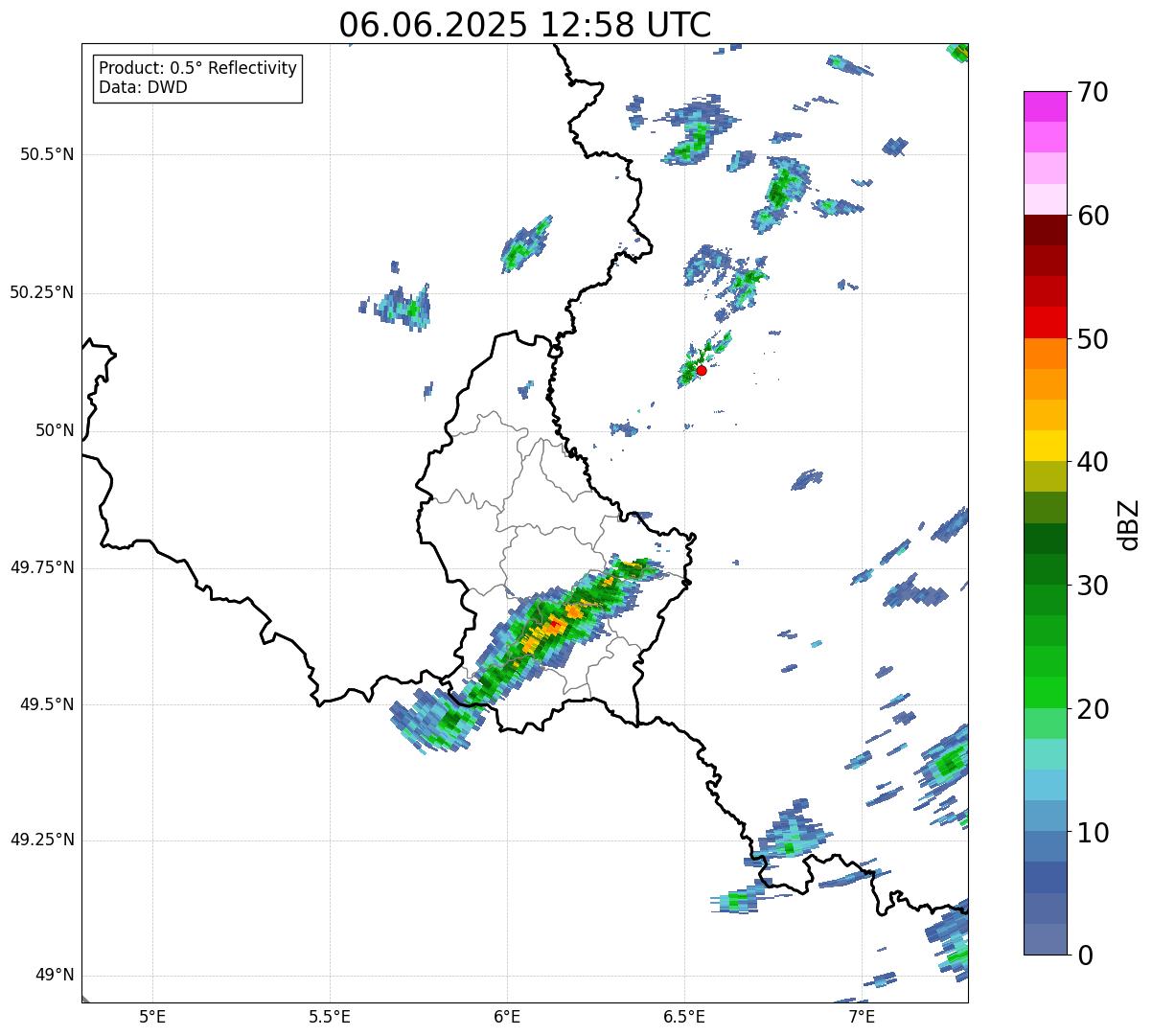
Task: Click the 5°E longitude label
Action: (152, 1016)
